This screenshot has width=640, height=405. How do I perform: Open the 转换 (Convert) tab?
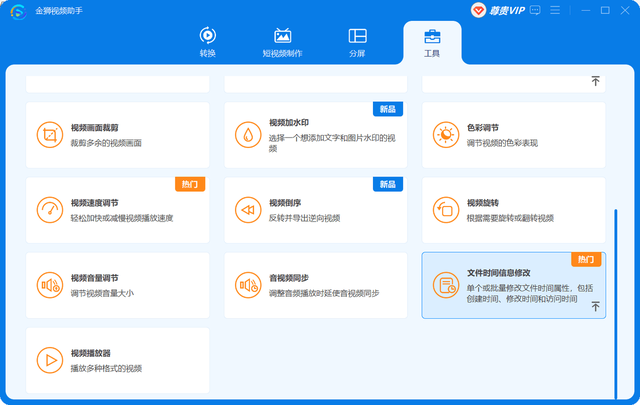(x=207, y=42)
